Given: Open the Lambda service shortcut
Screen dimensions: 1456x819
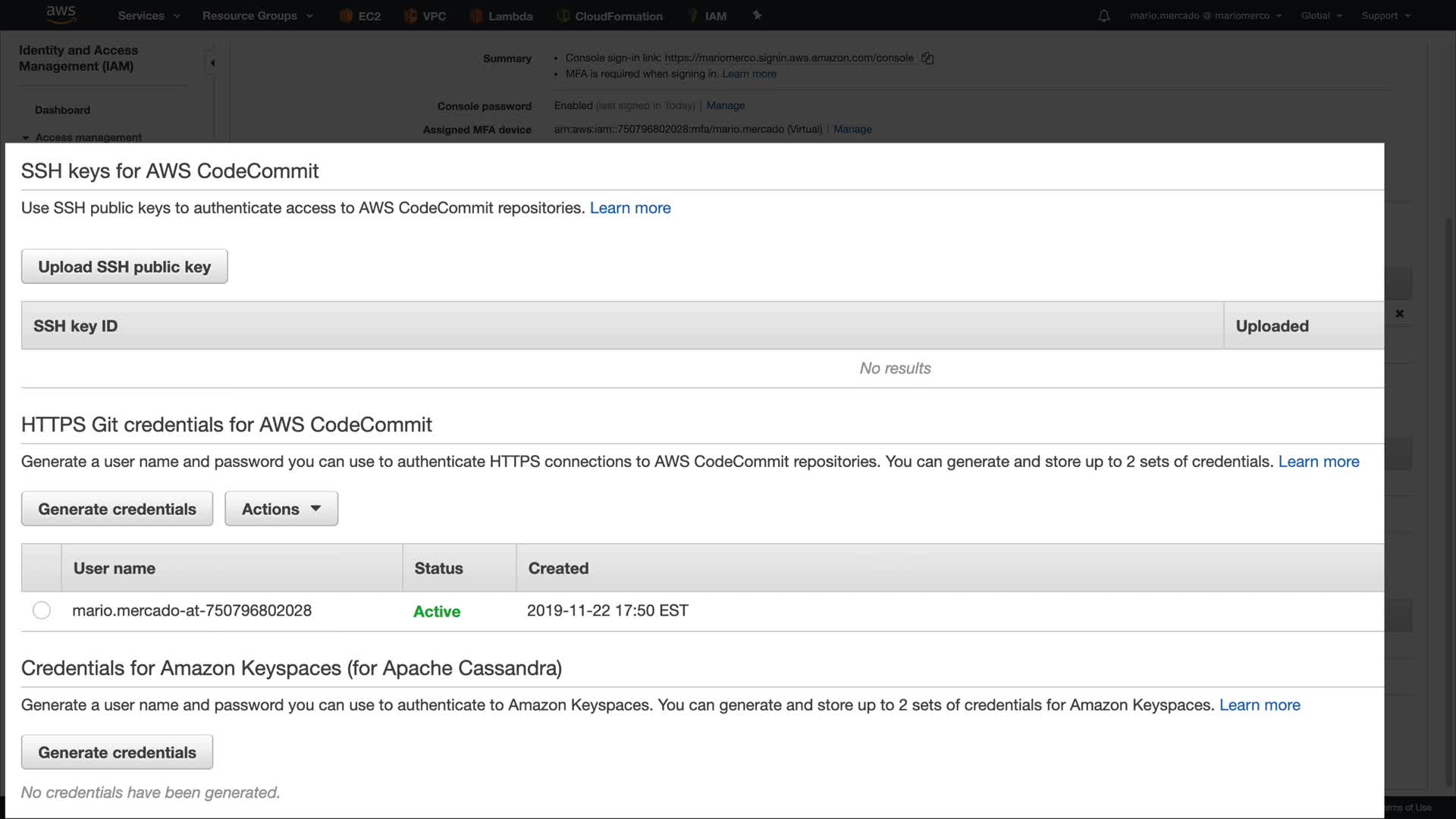Looking at the screenshot, I should (501, 16).
